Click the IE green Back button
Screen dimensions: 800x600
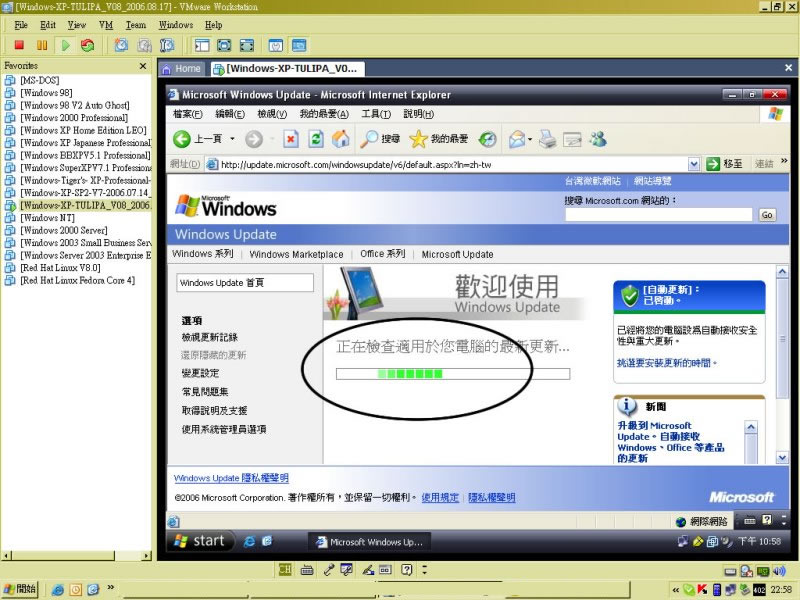(x=182, y=139)
